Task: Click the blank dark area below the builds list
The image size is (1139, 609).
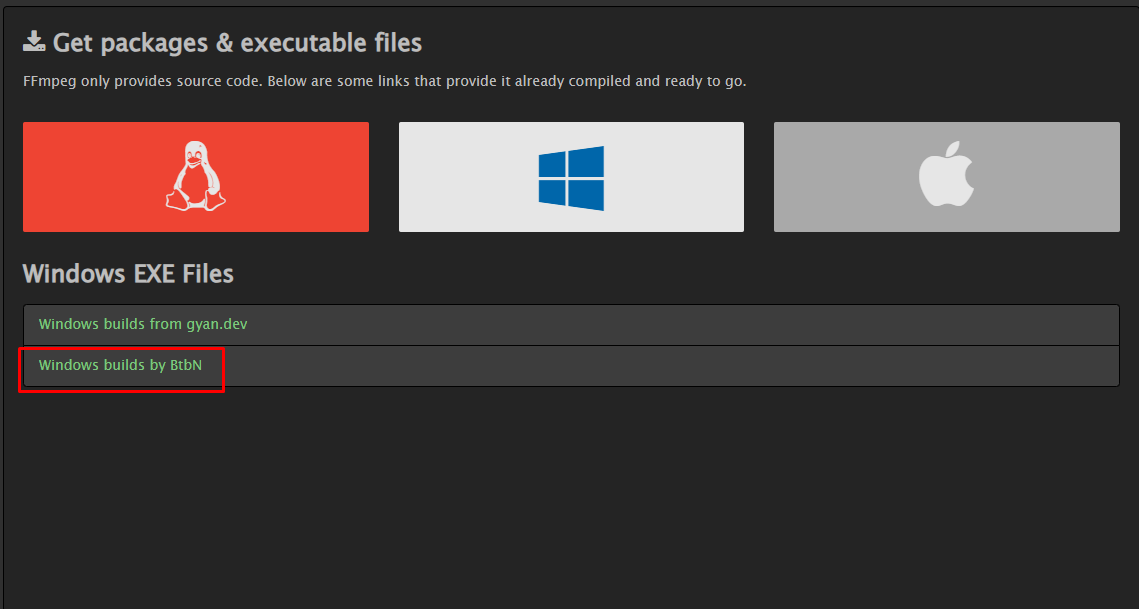Action: point(570,500)
